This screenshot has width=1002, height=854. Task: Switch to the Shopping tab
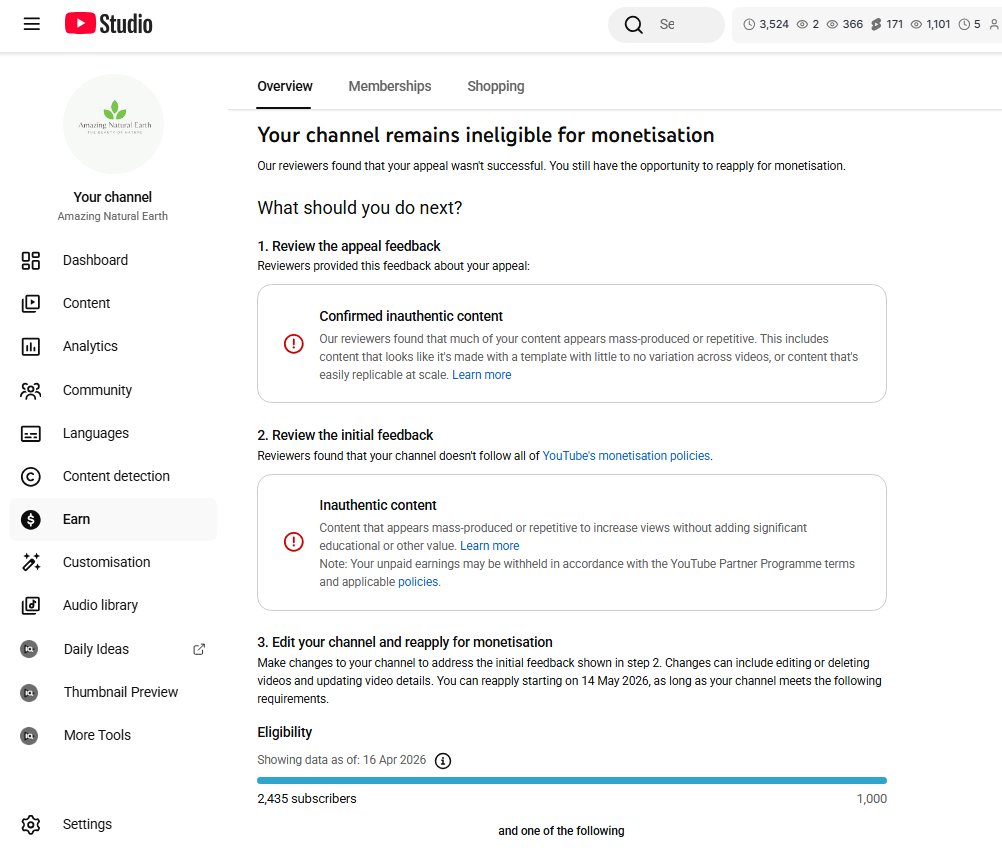(495, 86)
